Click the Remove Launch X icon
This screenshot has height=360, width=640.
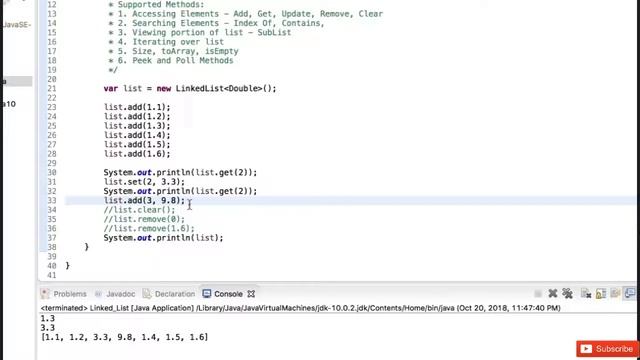point(553,293)
